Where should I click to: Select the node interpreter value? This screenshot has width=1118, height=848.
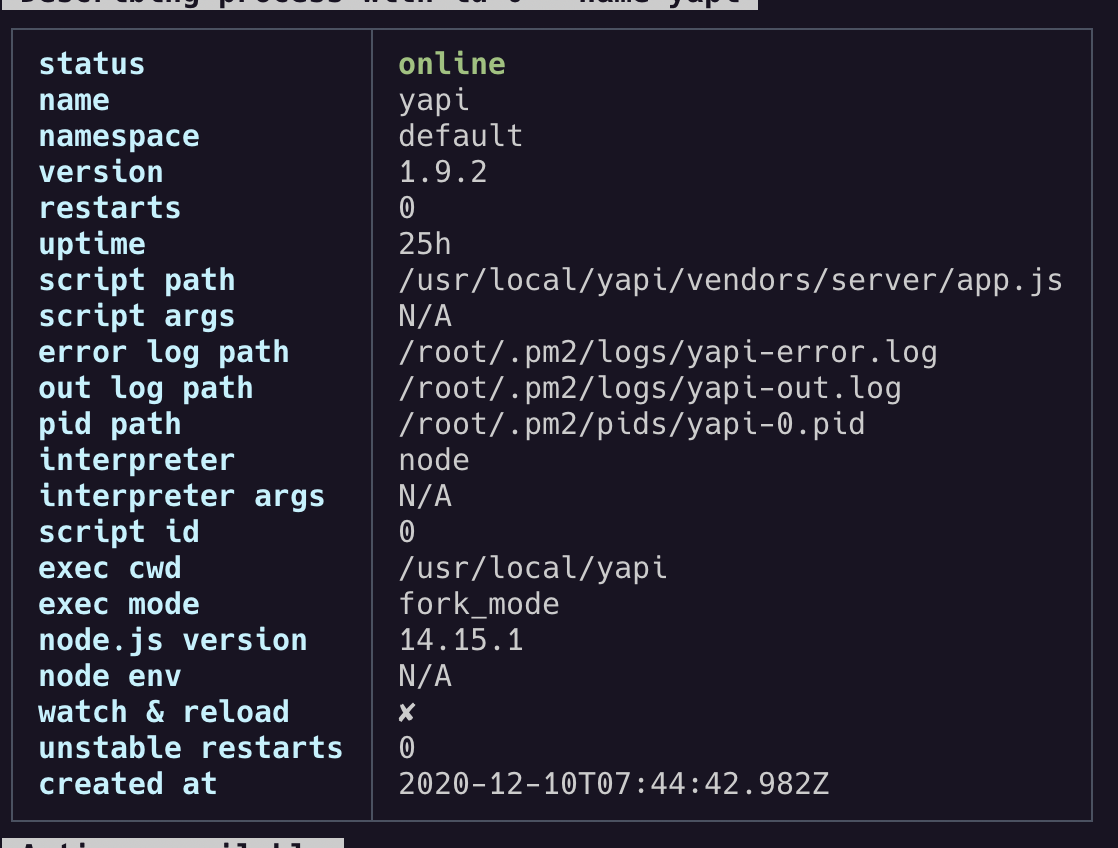pos(434,459)
